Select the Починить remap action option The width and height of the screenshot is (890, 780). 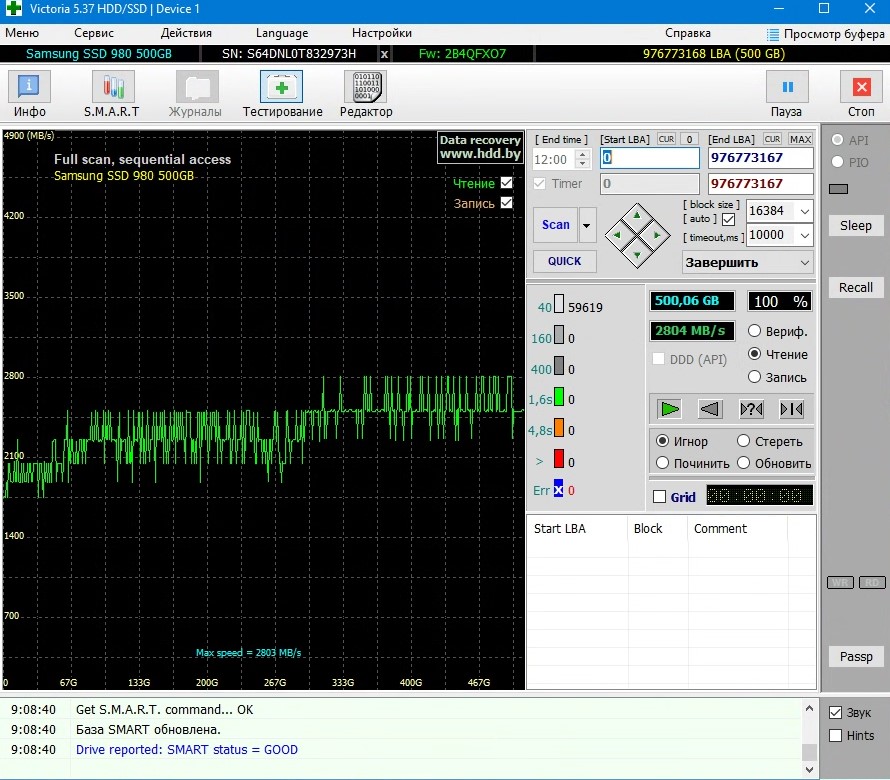coord(662,463)
